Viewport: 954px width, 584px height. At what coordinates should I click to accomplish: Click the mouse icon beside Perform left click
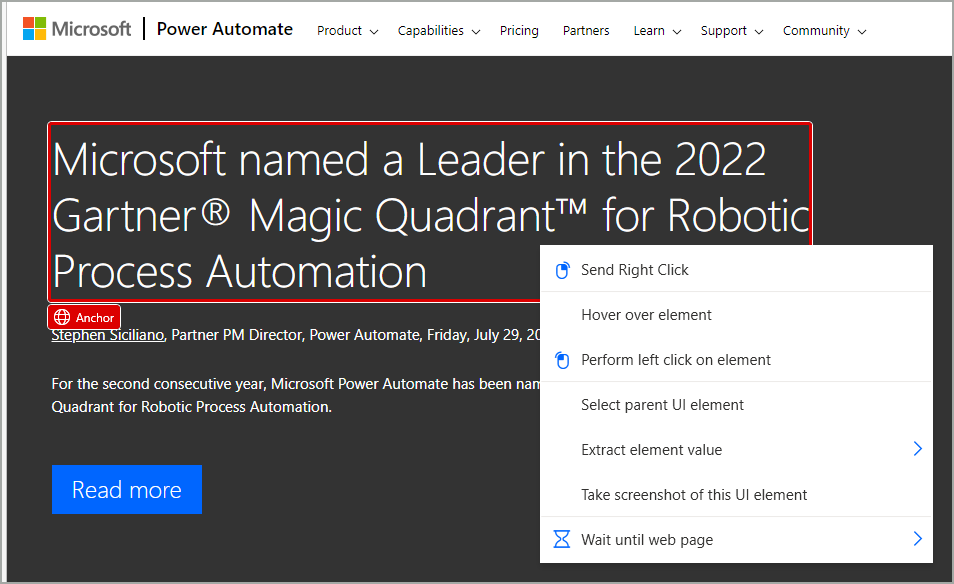click(562, 360)
